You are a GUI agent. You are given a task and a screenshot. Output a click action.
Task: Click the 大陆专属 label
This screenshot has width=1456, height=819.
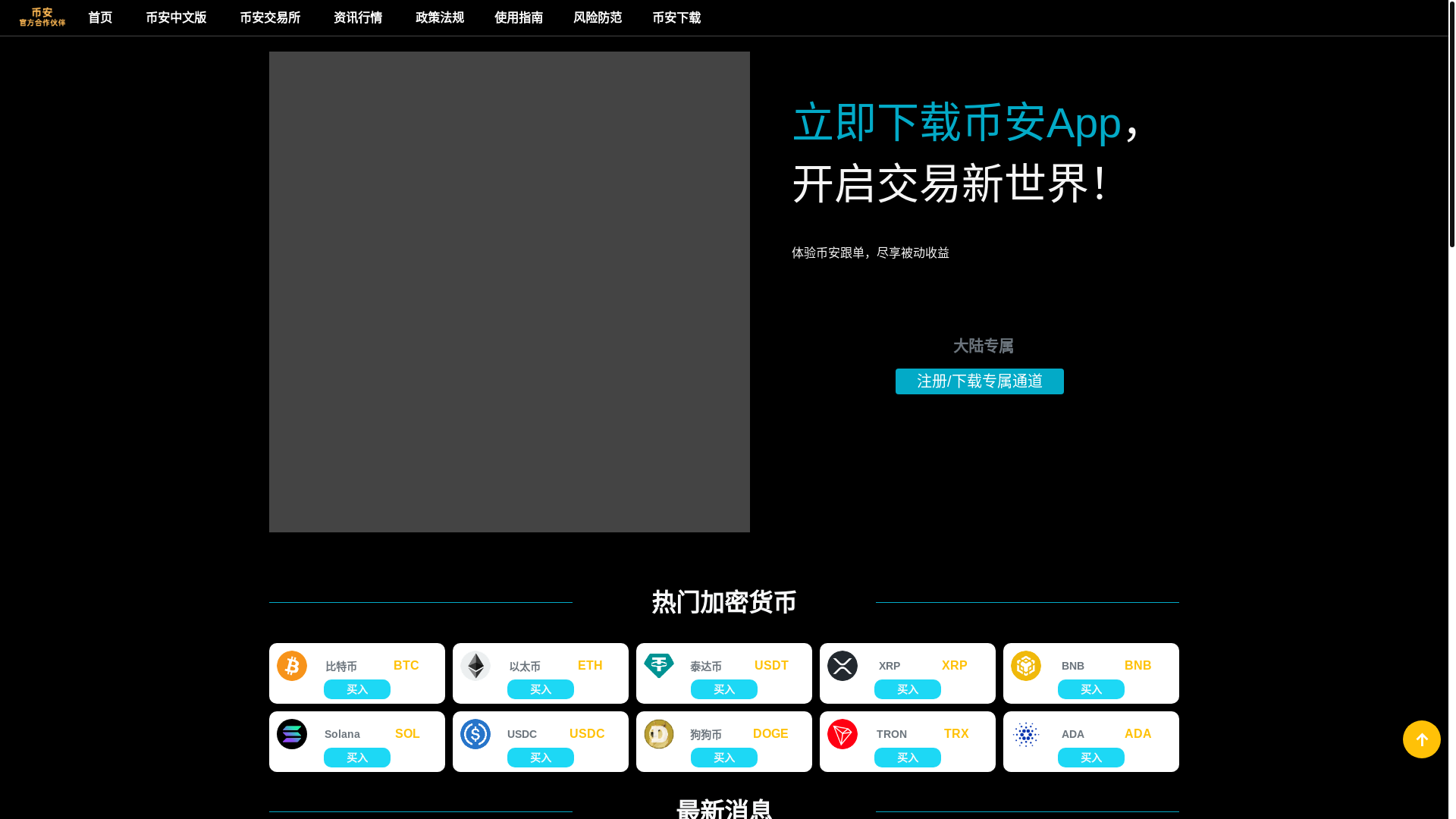984,346
